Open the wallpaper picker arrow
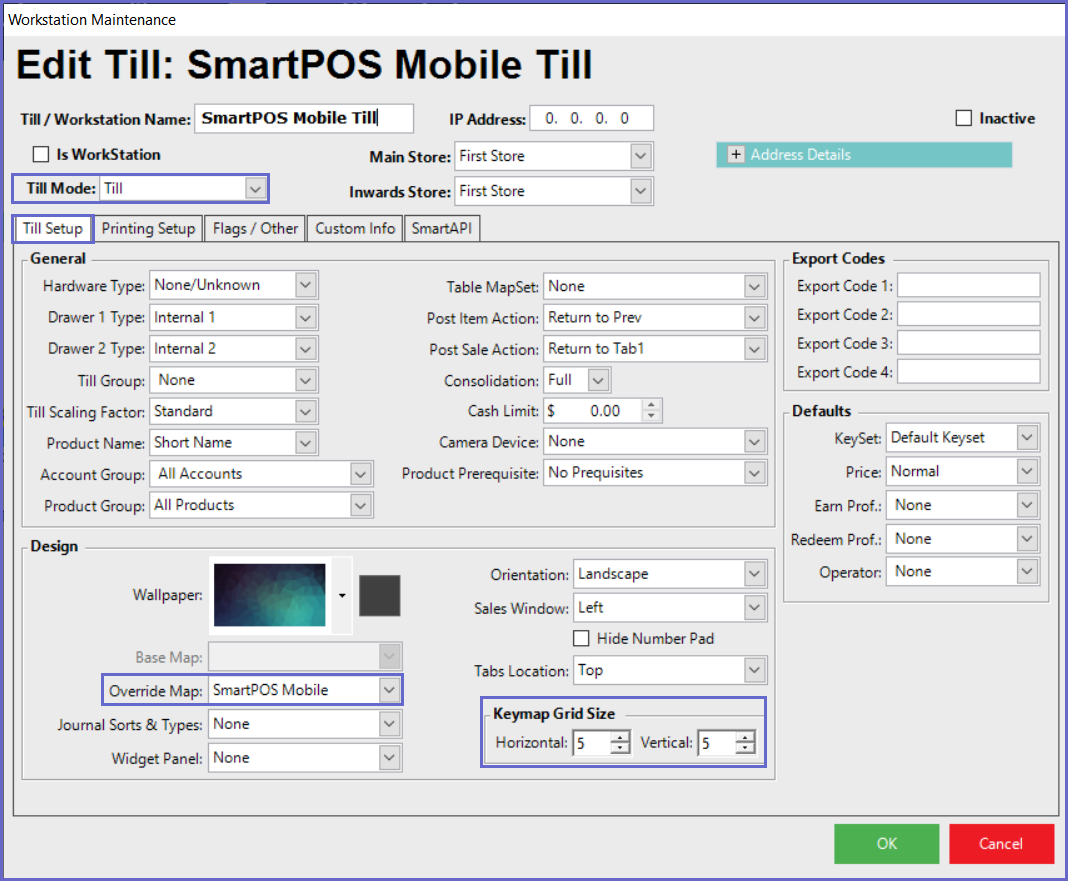1068x881 pixels. coord(342,596)
